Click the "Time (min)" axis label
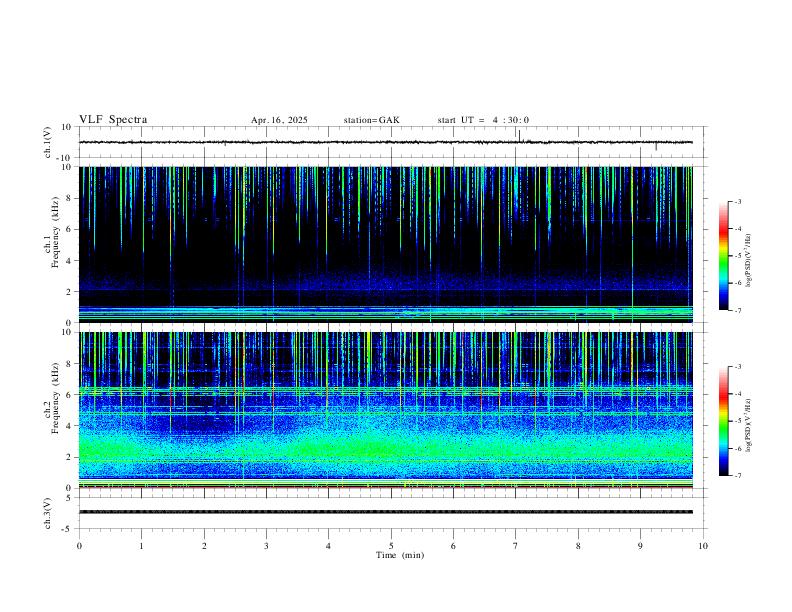Screen dimensions: 792x612 pyautogui.click(x=400, y=555)
